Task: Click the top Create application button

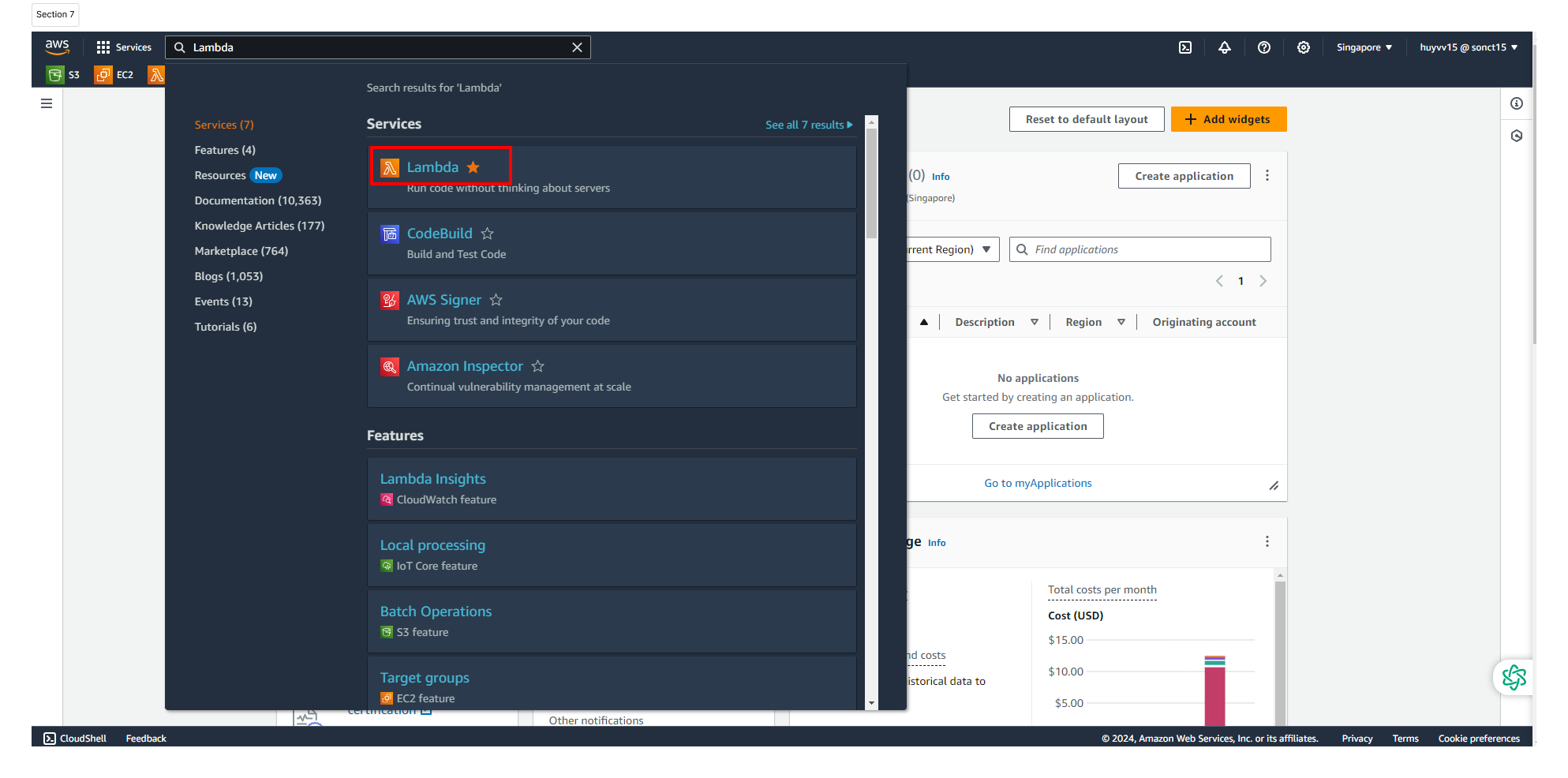Action: tap(1184, 176)
